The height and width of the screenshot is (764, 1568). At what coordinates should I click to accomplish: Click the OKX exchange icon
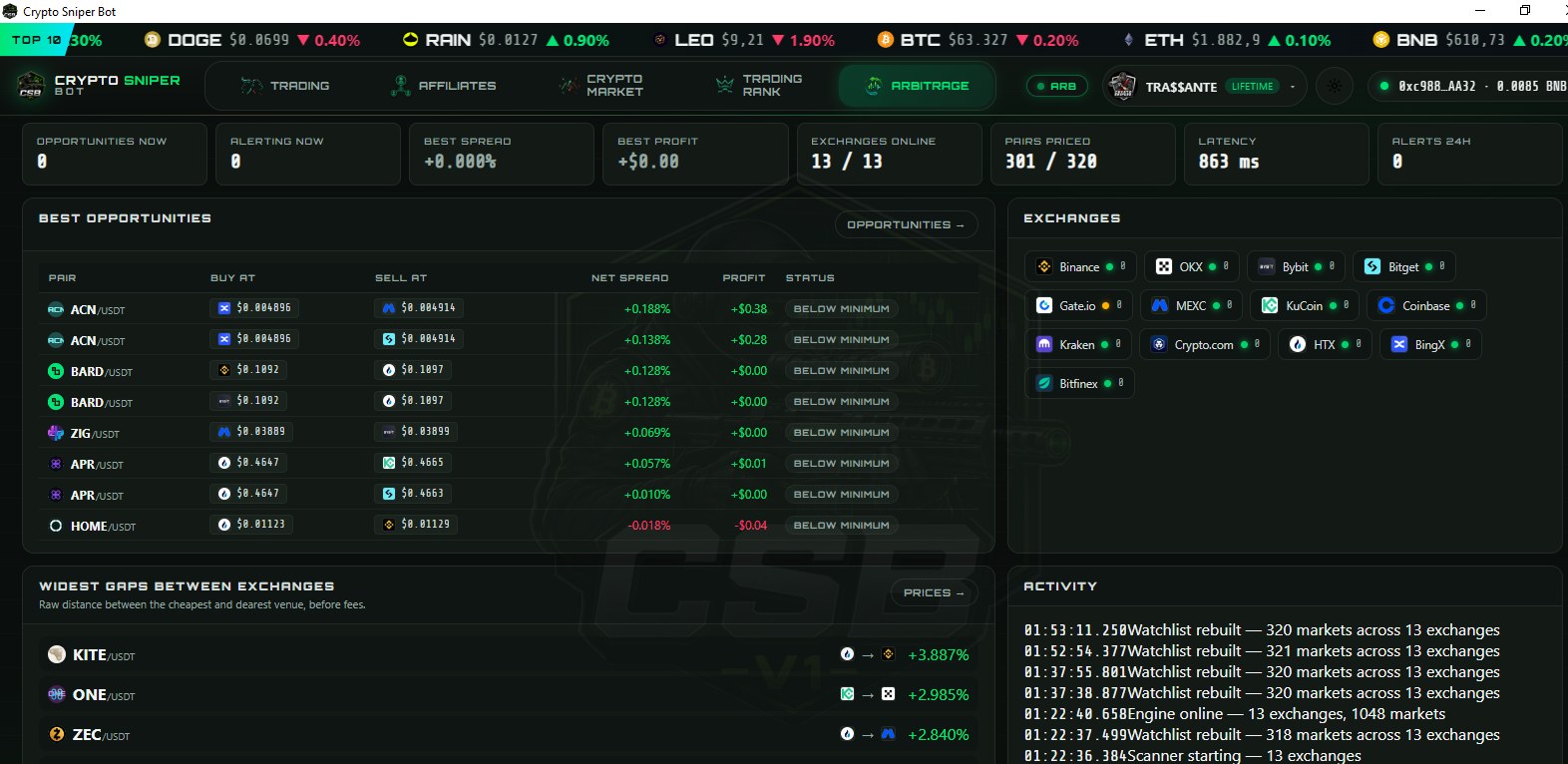coord(1164,266)
